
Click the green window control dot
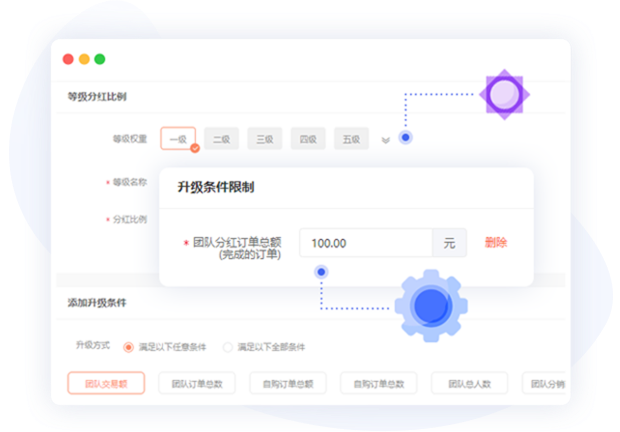coord(100,59)
